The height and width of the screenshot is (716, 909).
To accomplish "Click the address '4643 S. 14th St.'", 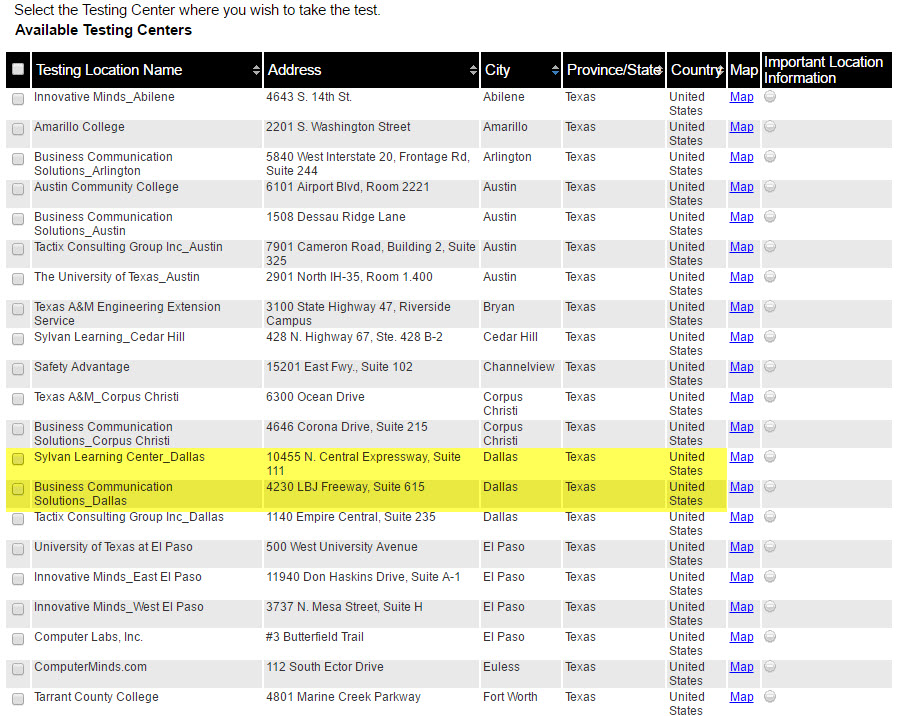I will click(309, 97).
